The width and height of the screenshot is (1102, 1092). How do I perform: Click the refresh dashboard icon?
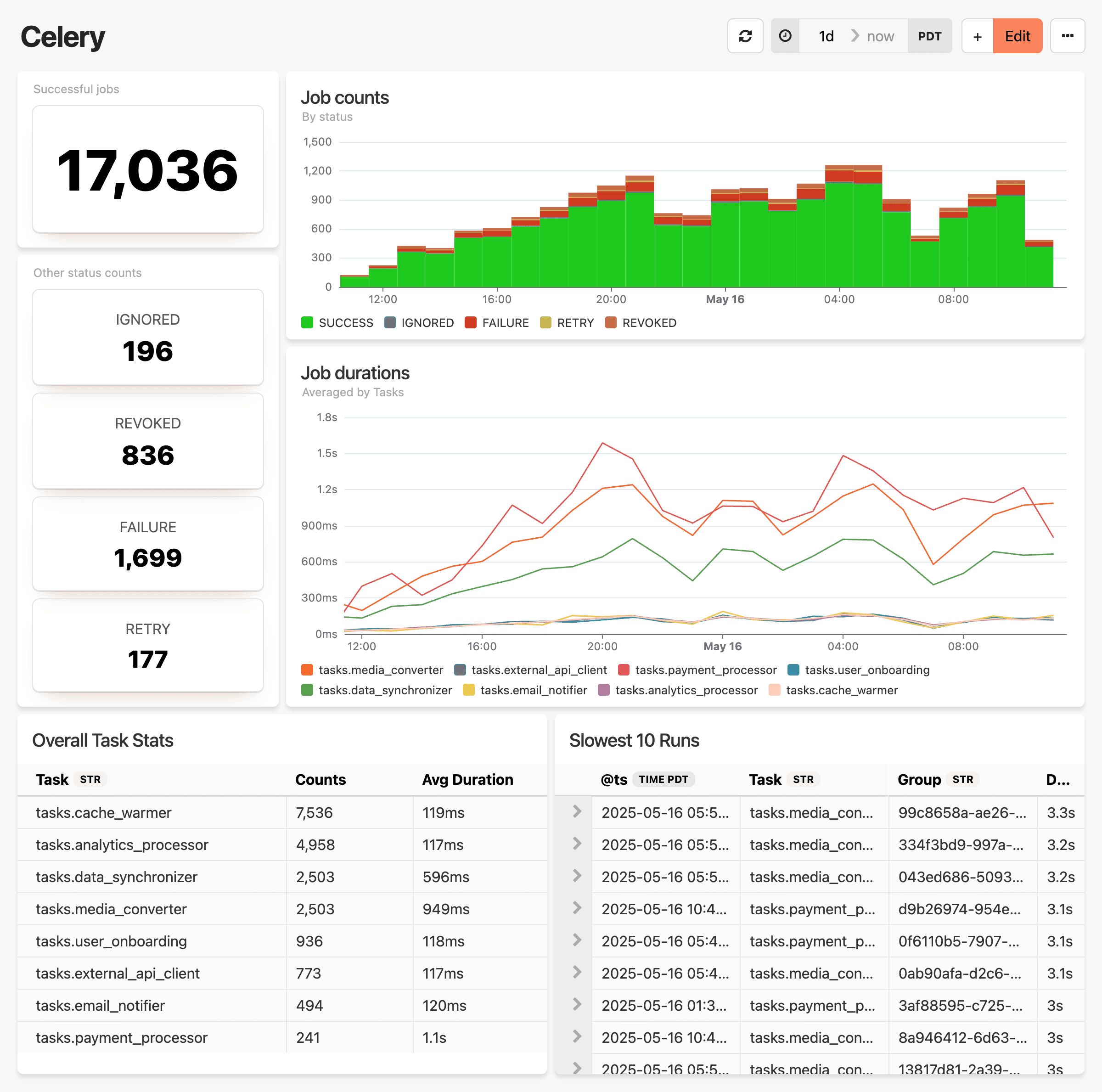pyautogui.click(x=745, y=36)
